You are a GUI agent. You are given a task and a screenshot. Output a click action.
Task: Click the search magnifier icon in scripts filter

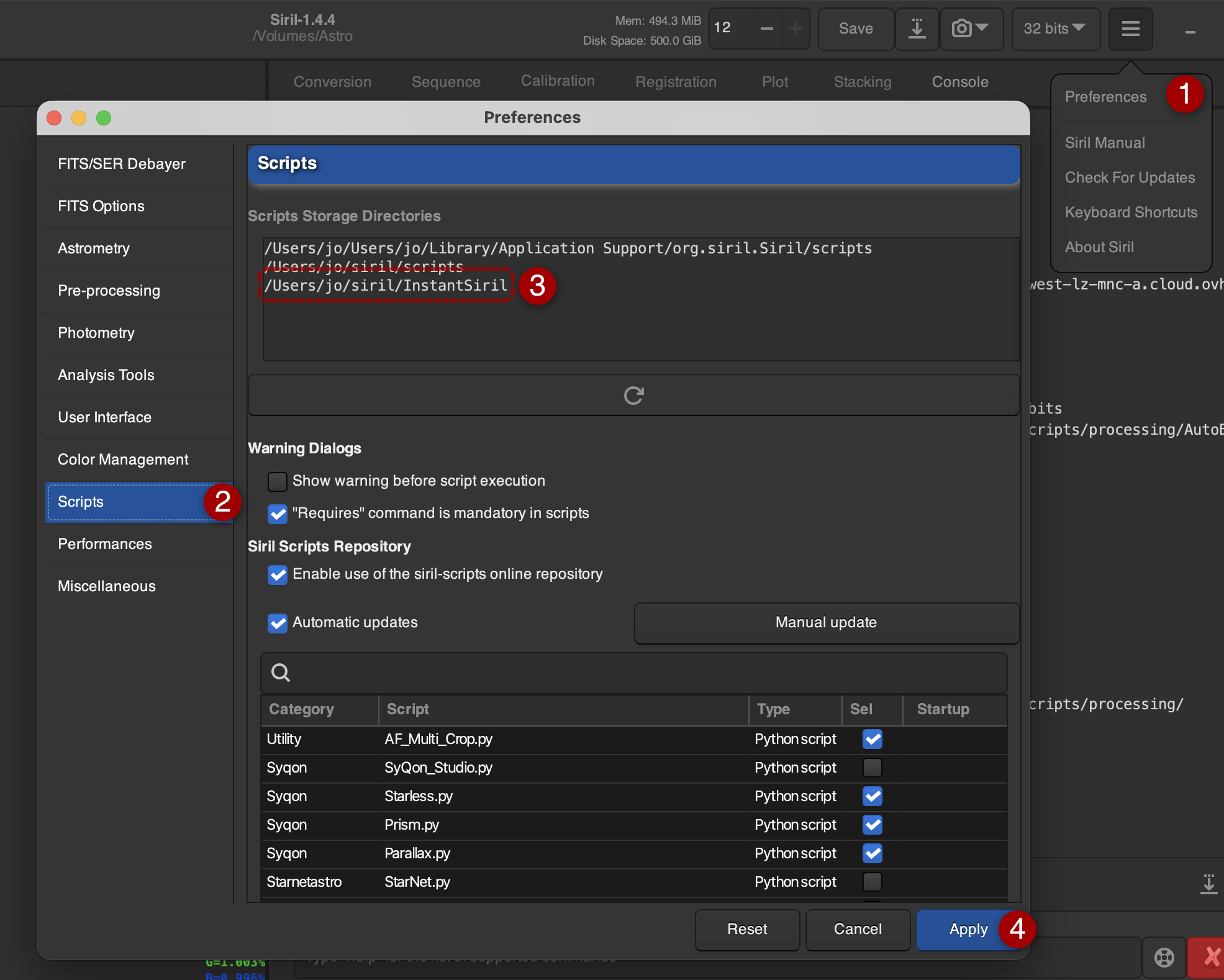(281, 673)
